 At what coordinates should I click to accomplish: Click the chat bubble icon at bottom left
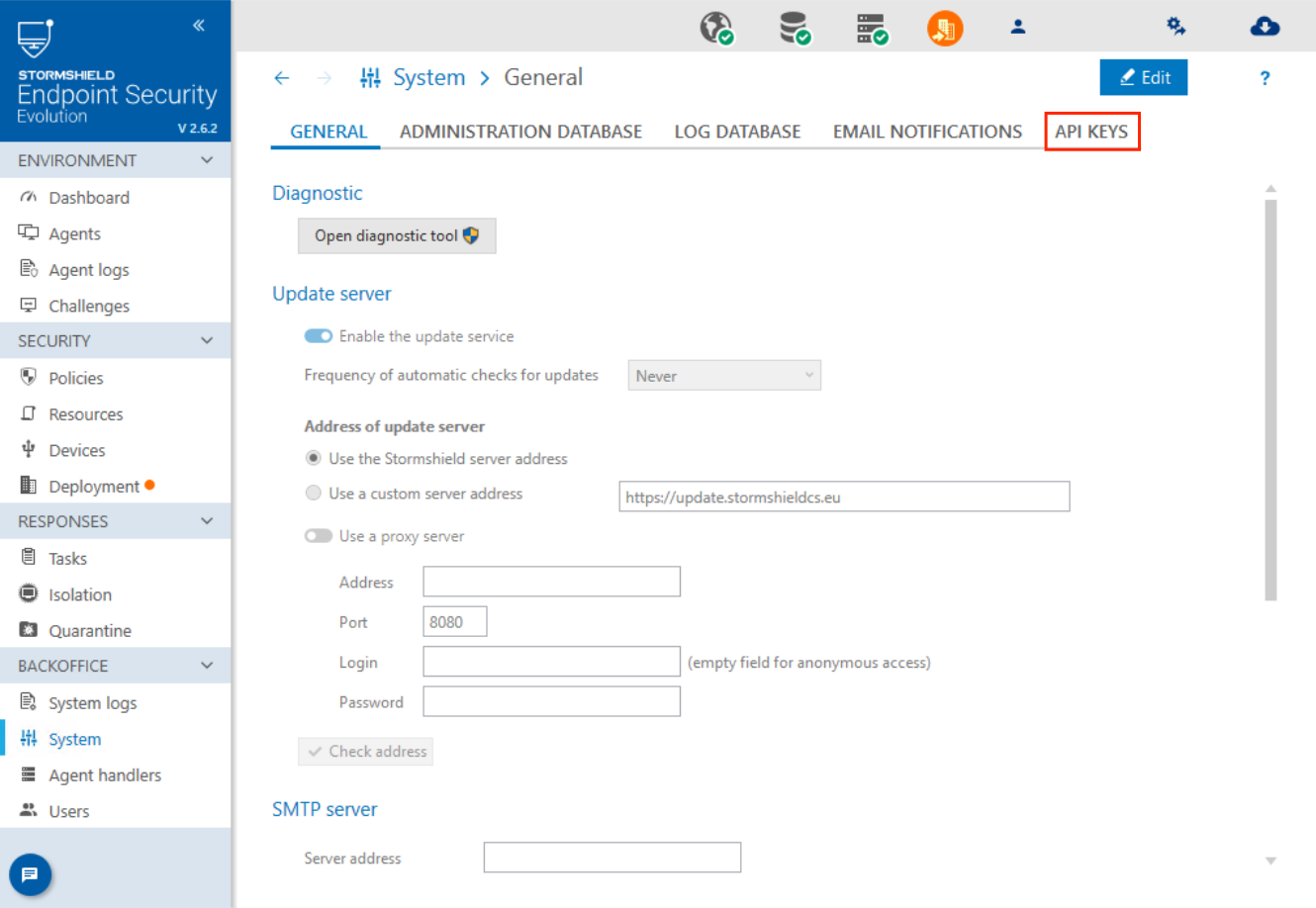click(30, 874)
